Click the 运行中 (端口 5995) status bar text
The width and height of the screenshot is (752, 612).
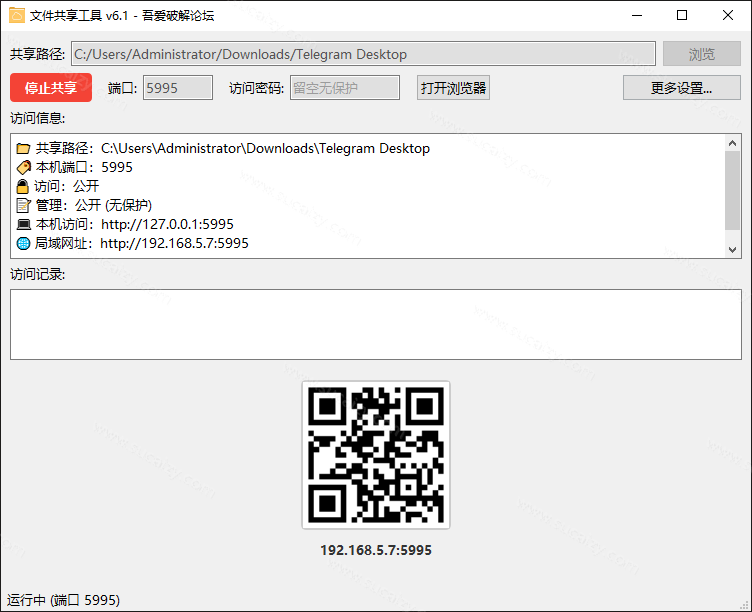(64, 600)
